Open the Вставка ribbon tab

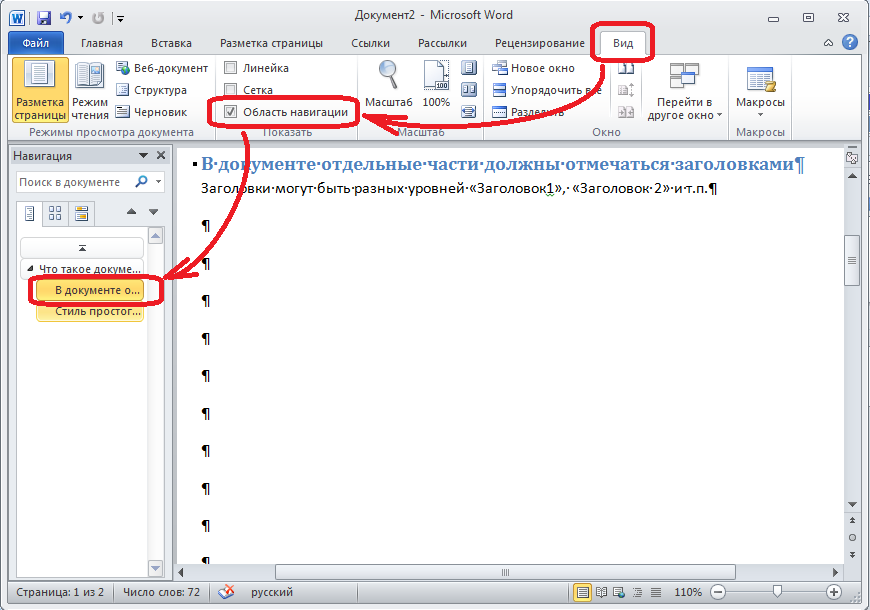point(171,43)
